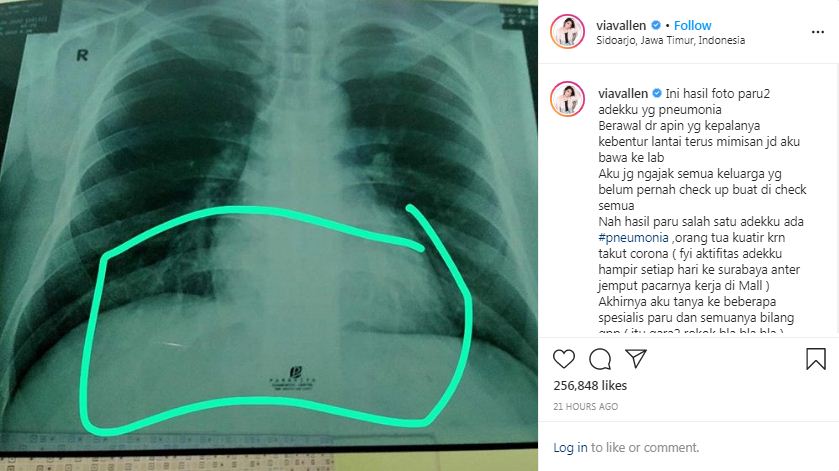Click the 21 HOURS AGO timestamp
Viewport: 839px width, 471px height.
(x=585, y=407)
